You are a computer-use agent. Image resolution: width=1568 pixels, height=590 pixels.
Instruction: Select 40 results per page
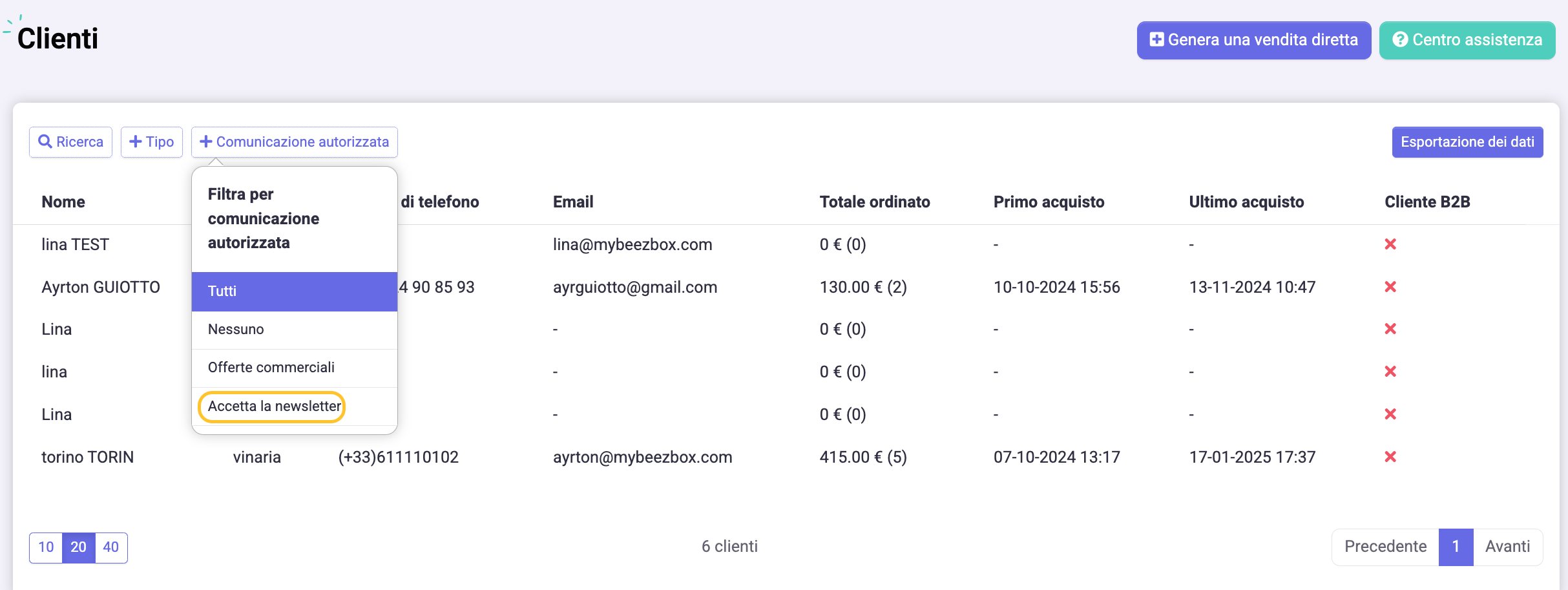tap(111, 547)
